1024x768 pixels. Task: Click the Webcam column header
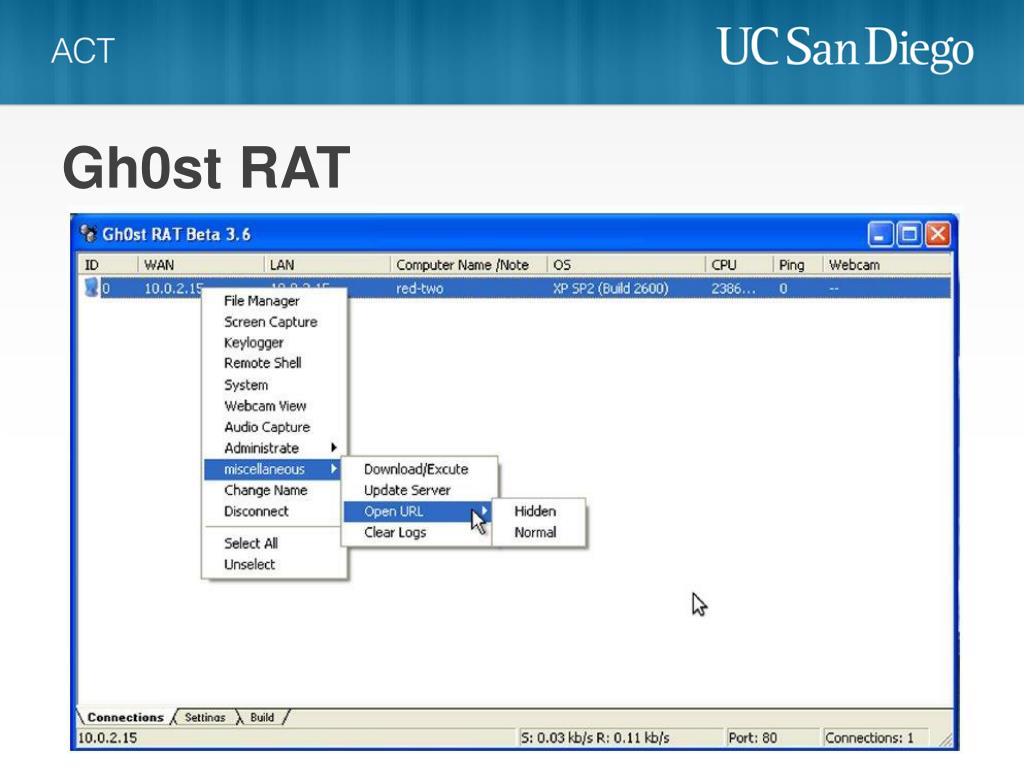886,264
